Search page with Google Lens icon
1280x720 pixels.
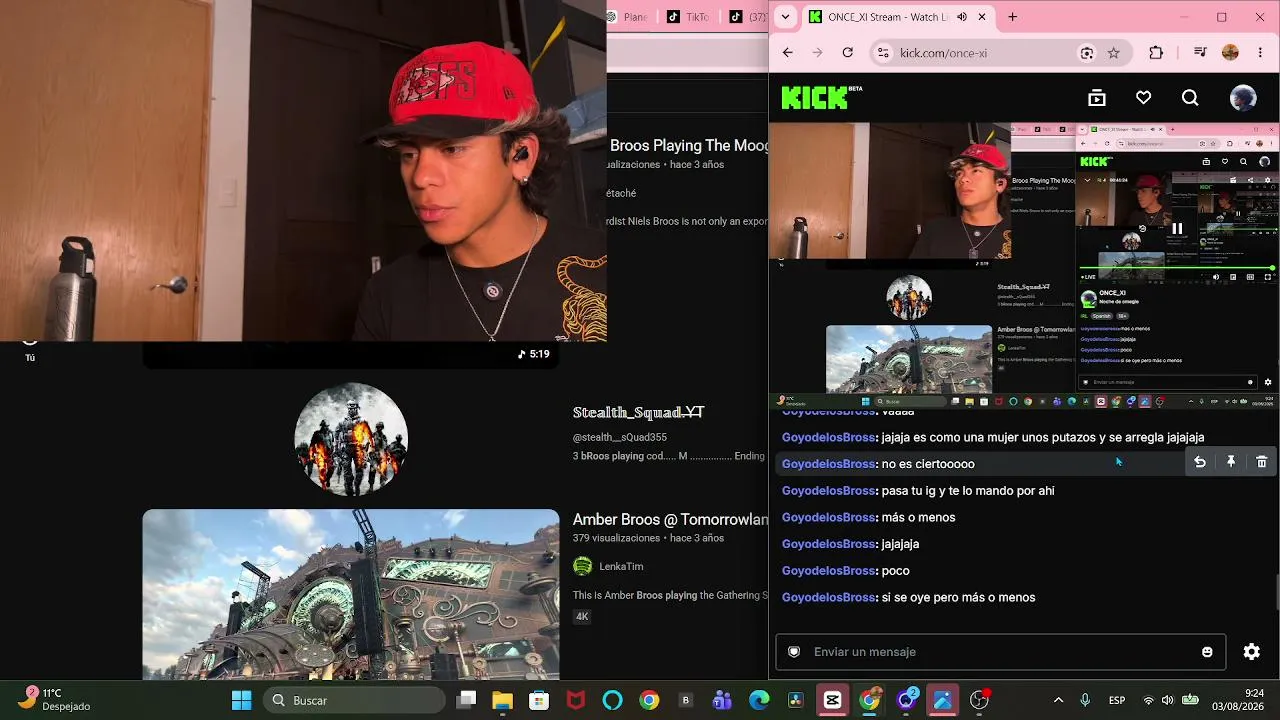point(1087,53)
